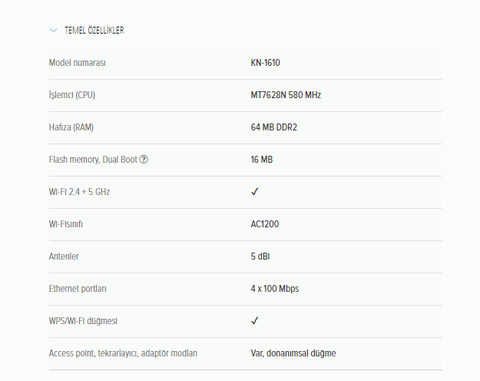Select the 64 MB DDR2 value
The height and width of the screenshot is (381, 480).
click(274, 127)
